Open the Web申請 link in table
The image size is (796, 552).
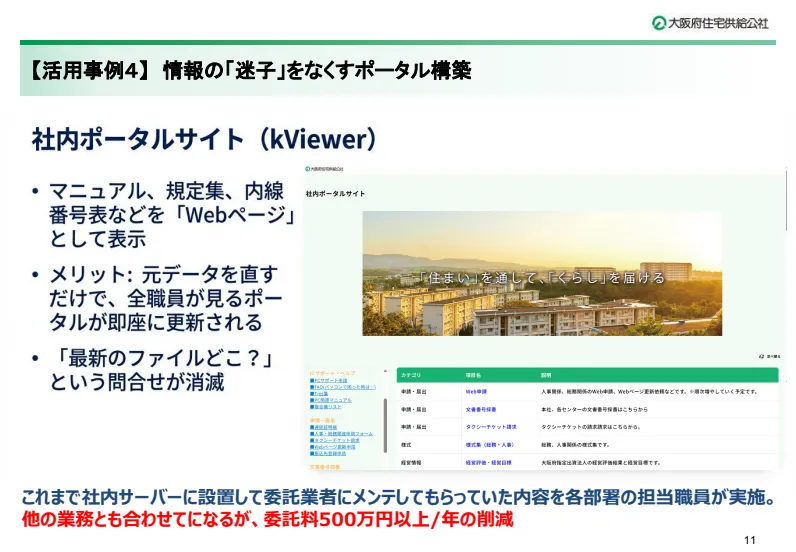pos(476,392)
